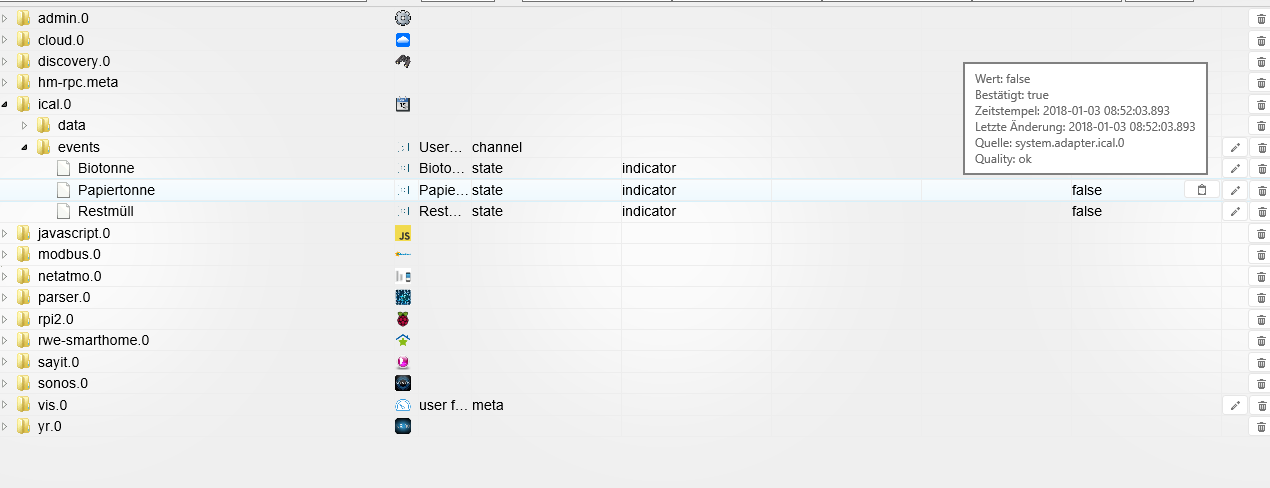Select the sayit.0 row label
This screenshot has height=488, width=1270.
tap(59, 362)
